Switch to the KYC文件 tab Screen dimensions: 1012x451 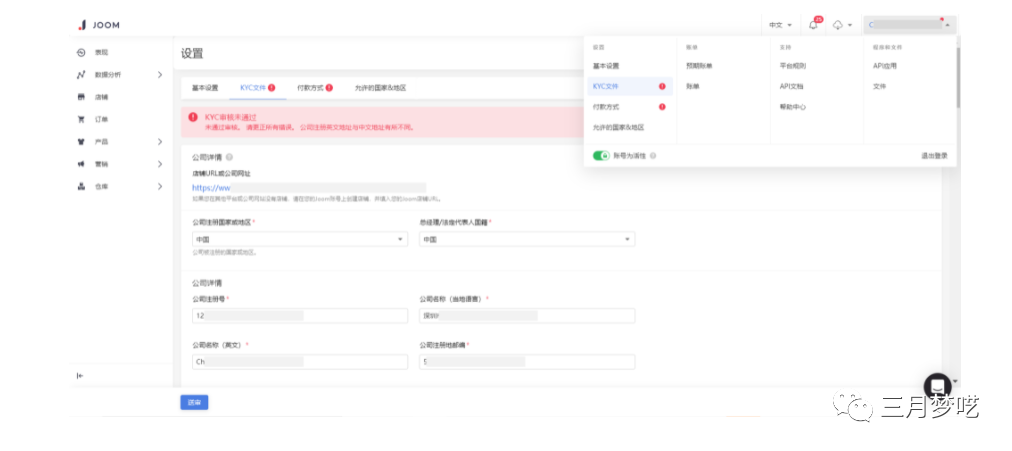point(258,88)
